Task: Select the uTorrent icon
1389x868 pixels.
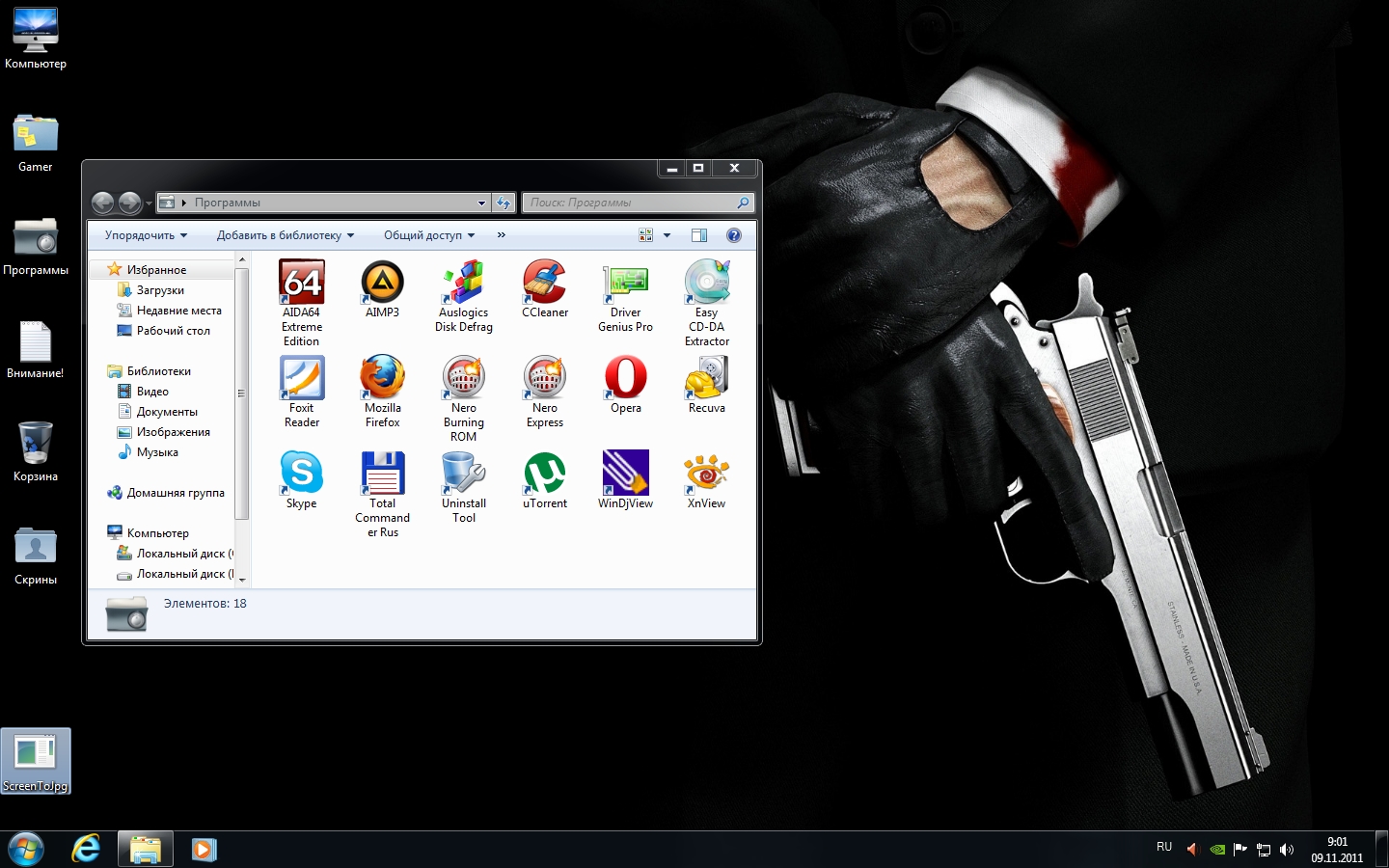Action: [545, 479]
